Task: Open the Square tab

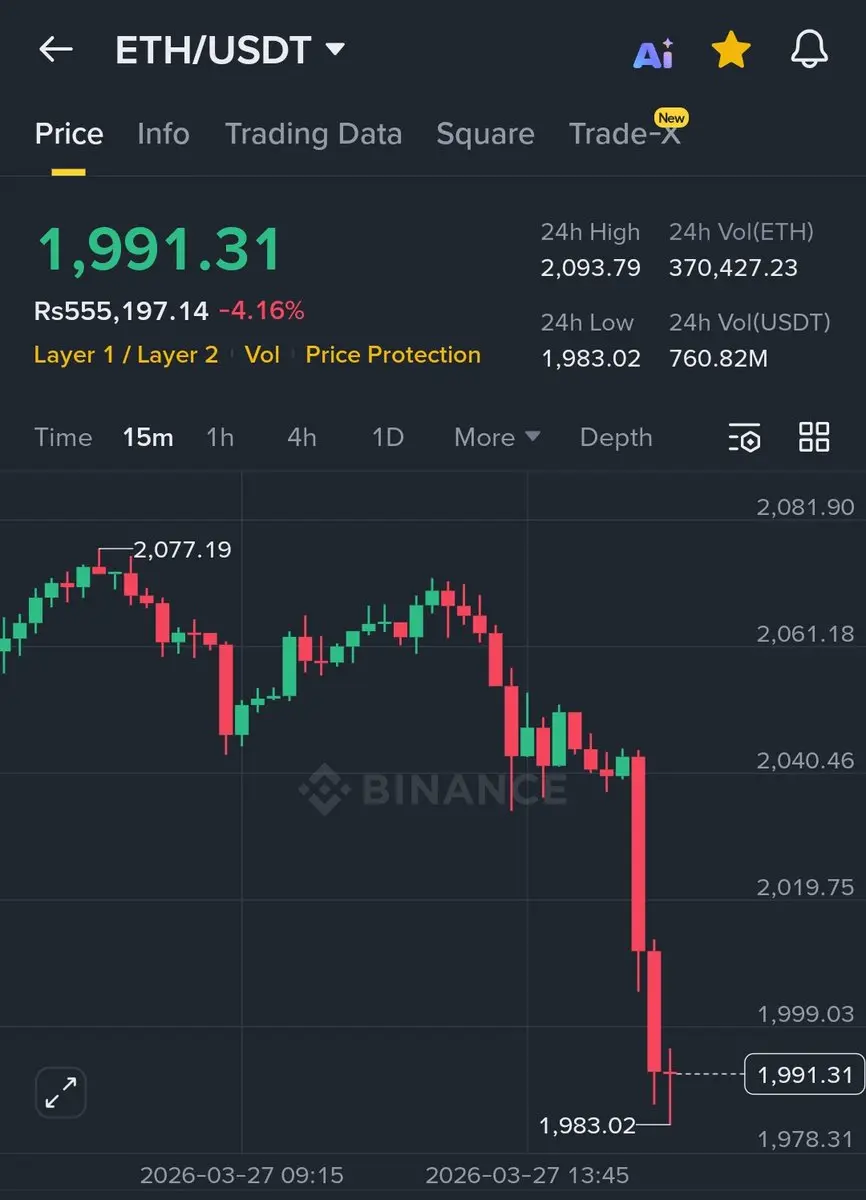Action: [x=485, y=134]
